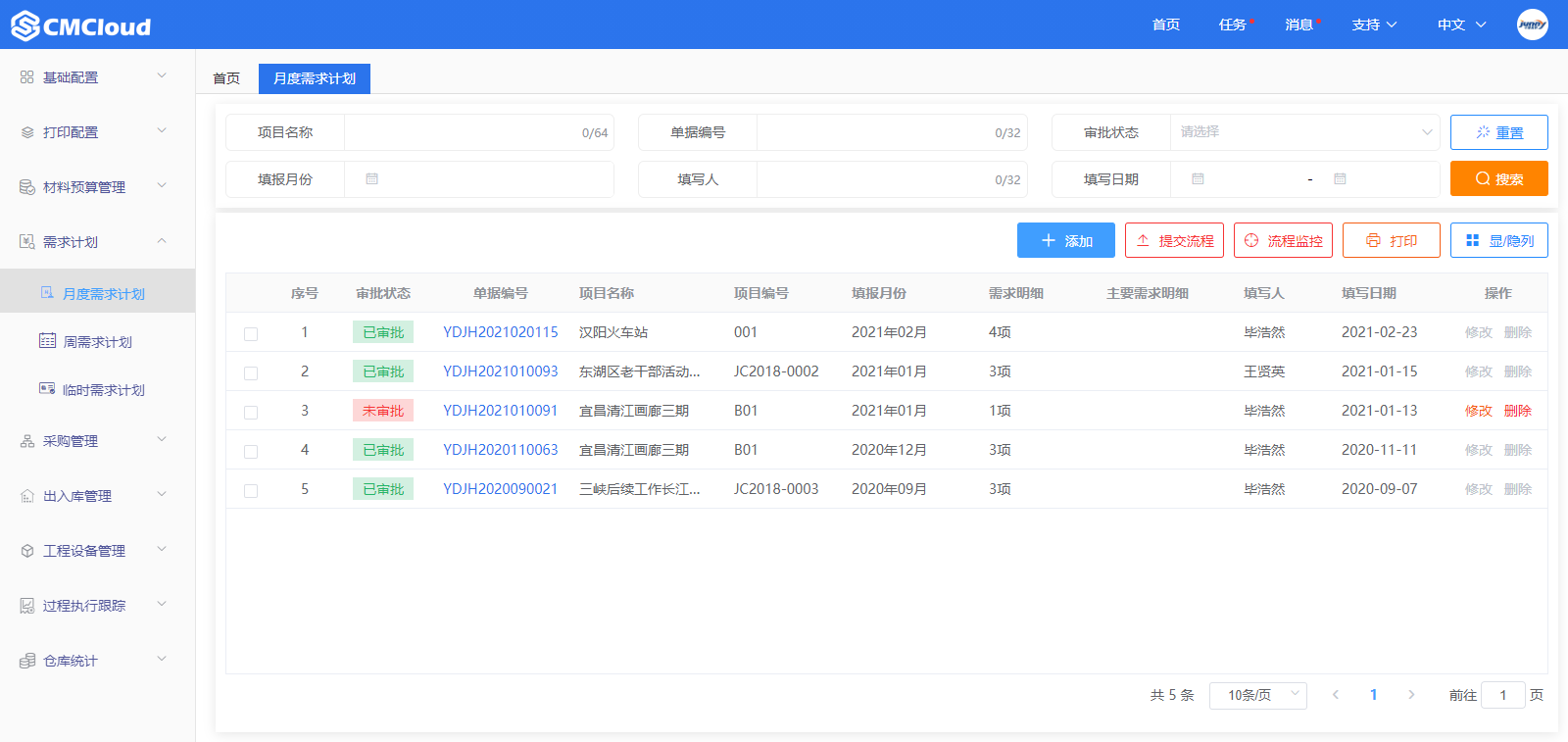Click the 流程监控 button

click(1283, 240)
